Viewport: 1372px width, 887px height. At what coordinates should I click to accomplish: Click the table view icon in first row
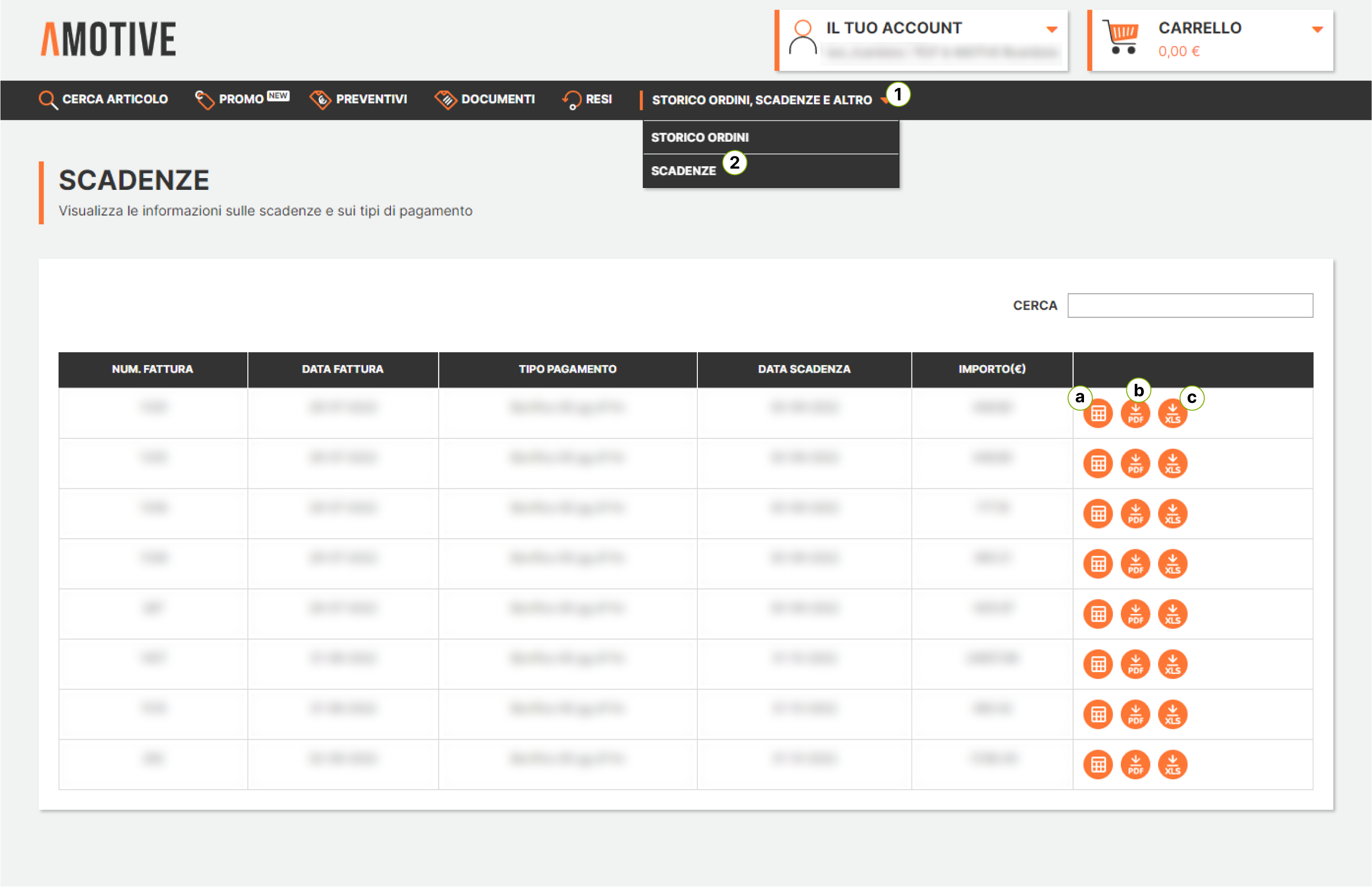pyautogui.click(x=1098, y=414)
